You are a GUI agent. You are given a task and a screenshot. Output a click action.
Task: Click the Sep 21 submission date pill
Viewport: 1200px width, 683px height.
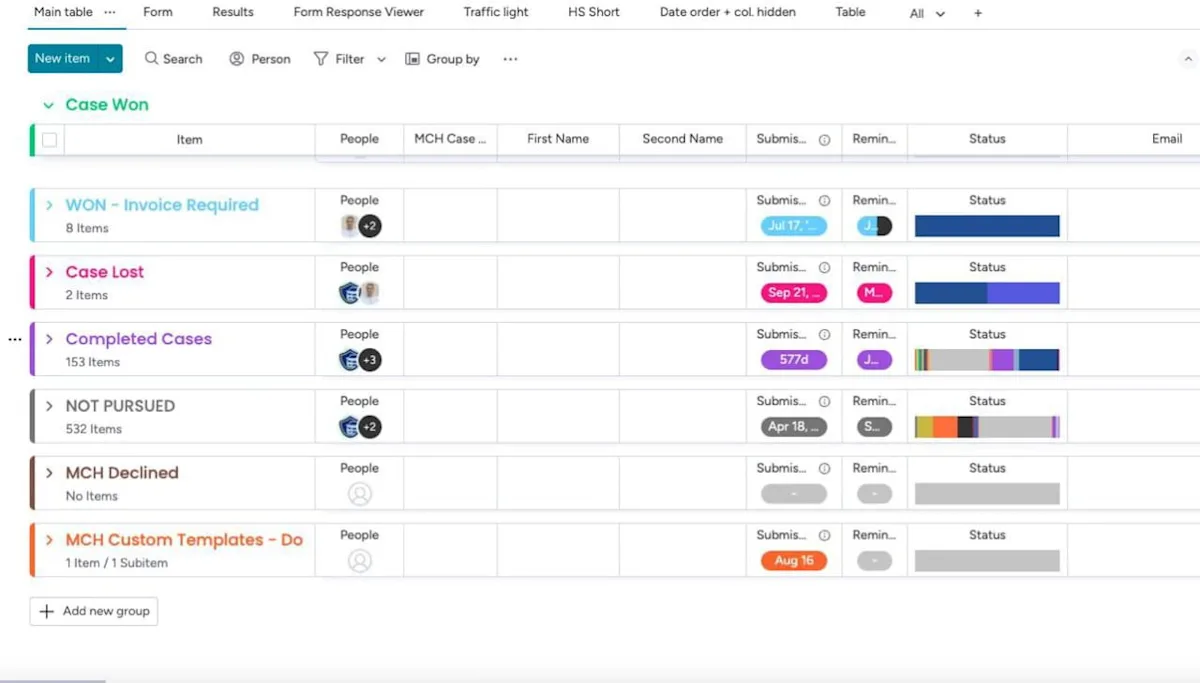[794, 293]
